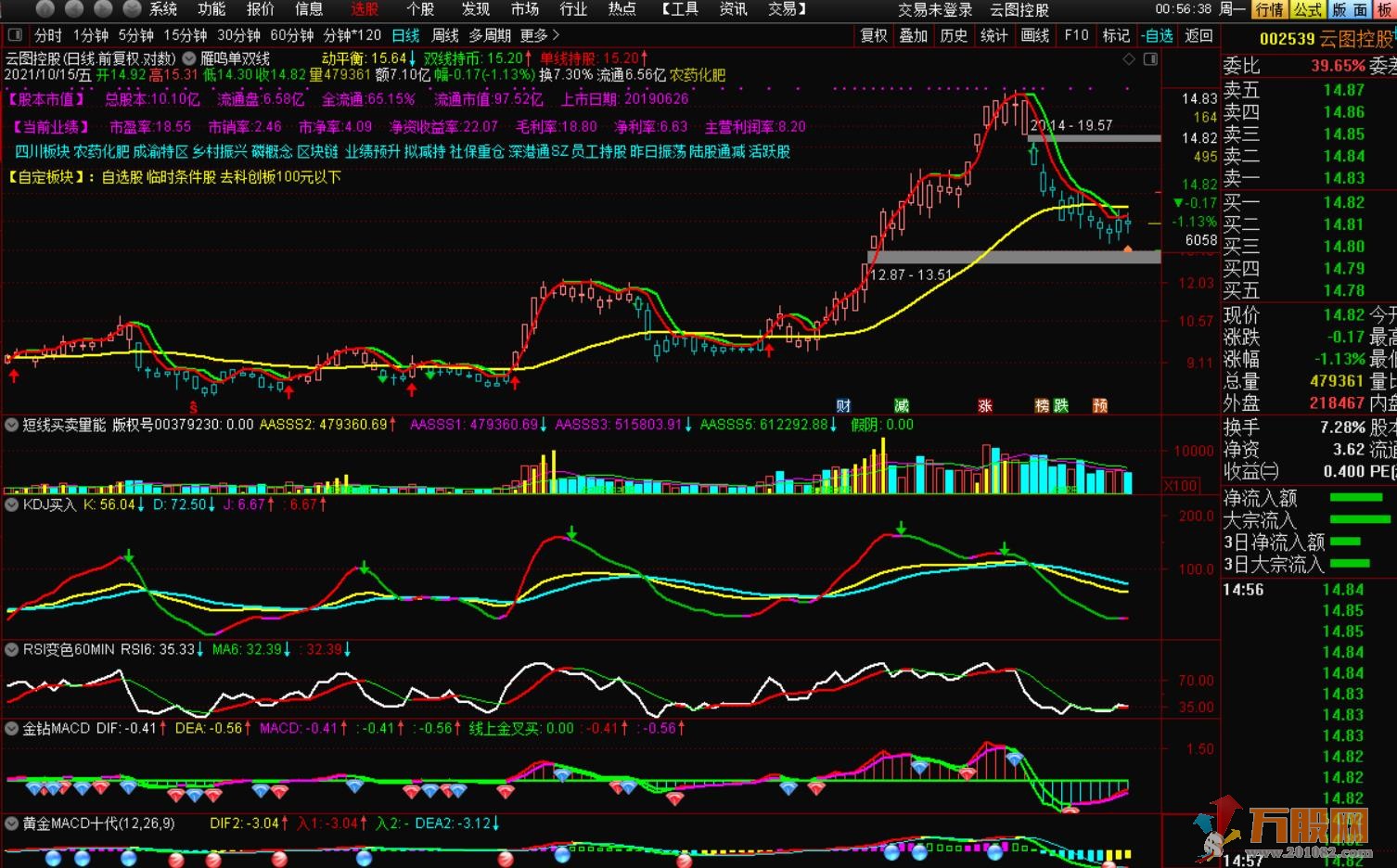1397x868 pixels.
Task: Click the panel layout icon beside 分时
Action: [15, 35]
